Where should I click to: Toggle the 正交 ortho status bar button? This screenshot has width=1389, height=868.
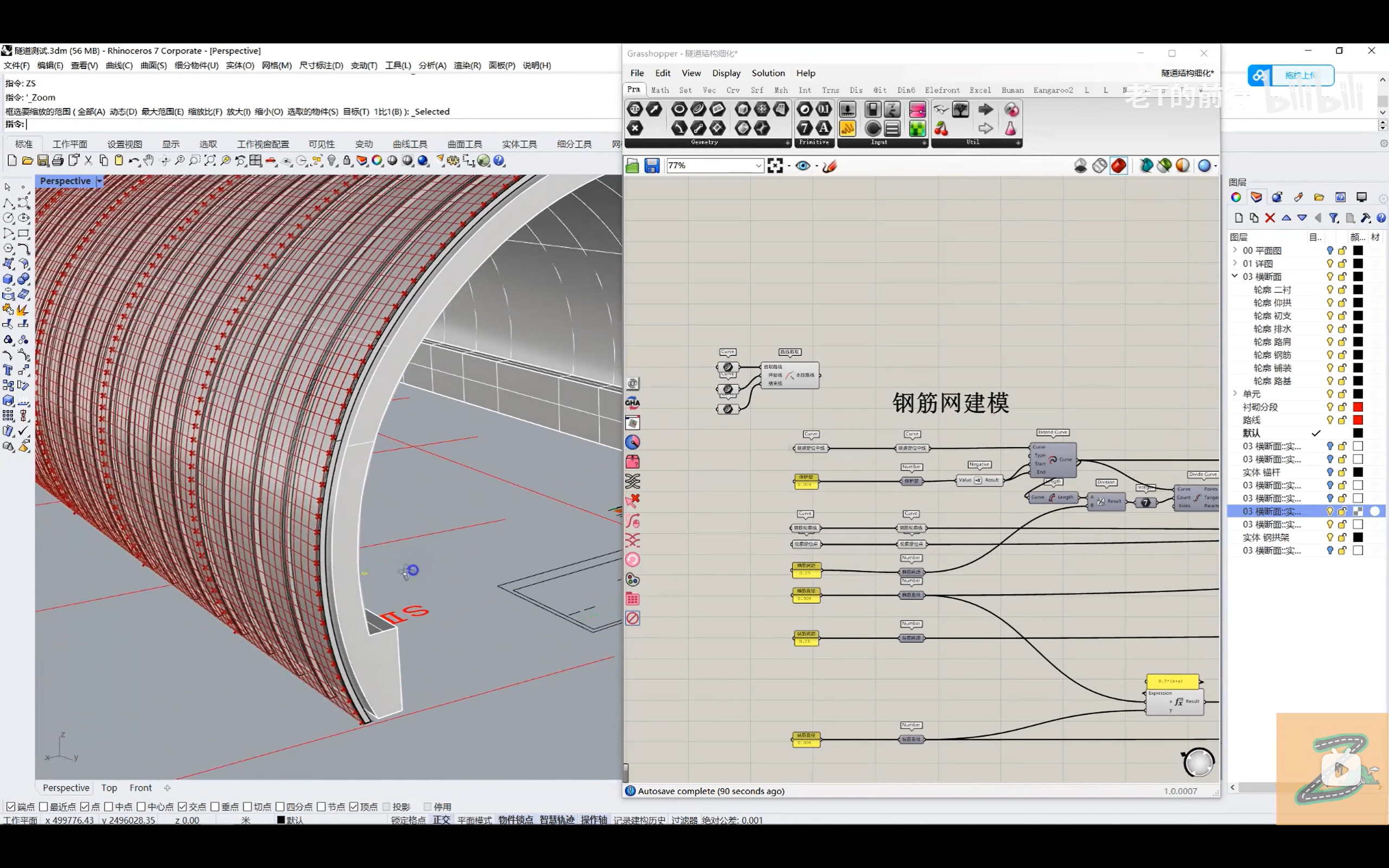pyautogui.click(x=441, y=820)
